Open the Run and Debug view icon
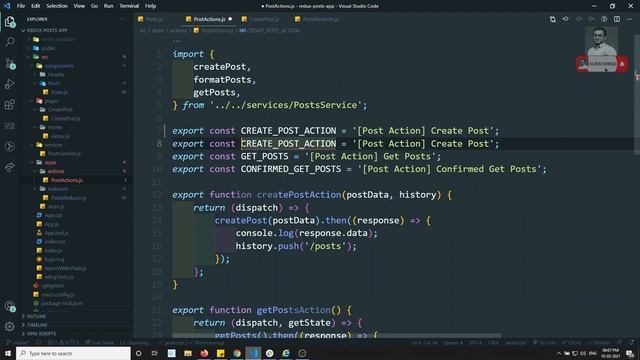Viewport: 640px width, 360px height. pos(10,84)
